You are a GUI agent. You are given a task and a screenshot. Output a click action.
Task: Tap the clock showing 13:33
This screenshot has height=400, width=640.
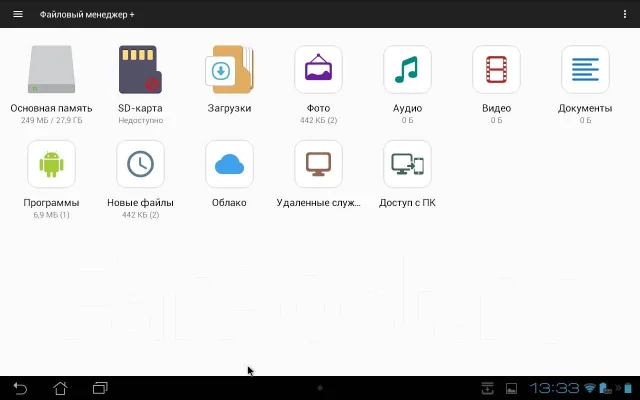tap(554, 388)
